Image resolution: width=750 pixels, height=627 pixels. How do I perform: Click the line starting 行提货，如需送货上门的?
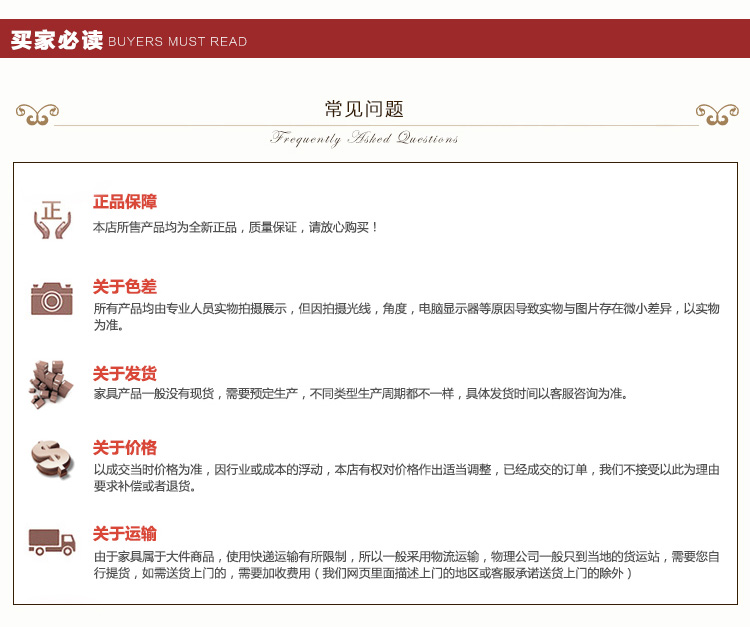(x=363, y=573)
